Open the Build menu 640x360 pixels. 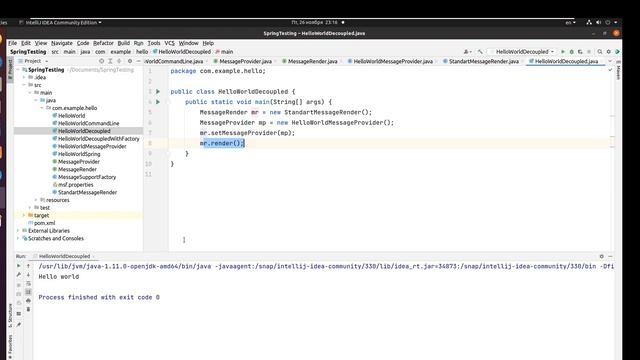124,43
